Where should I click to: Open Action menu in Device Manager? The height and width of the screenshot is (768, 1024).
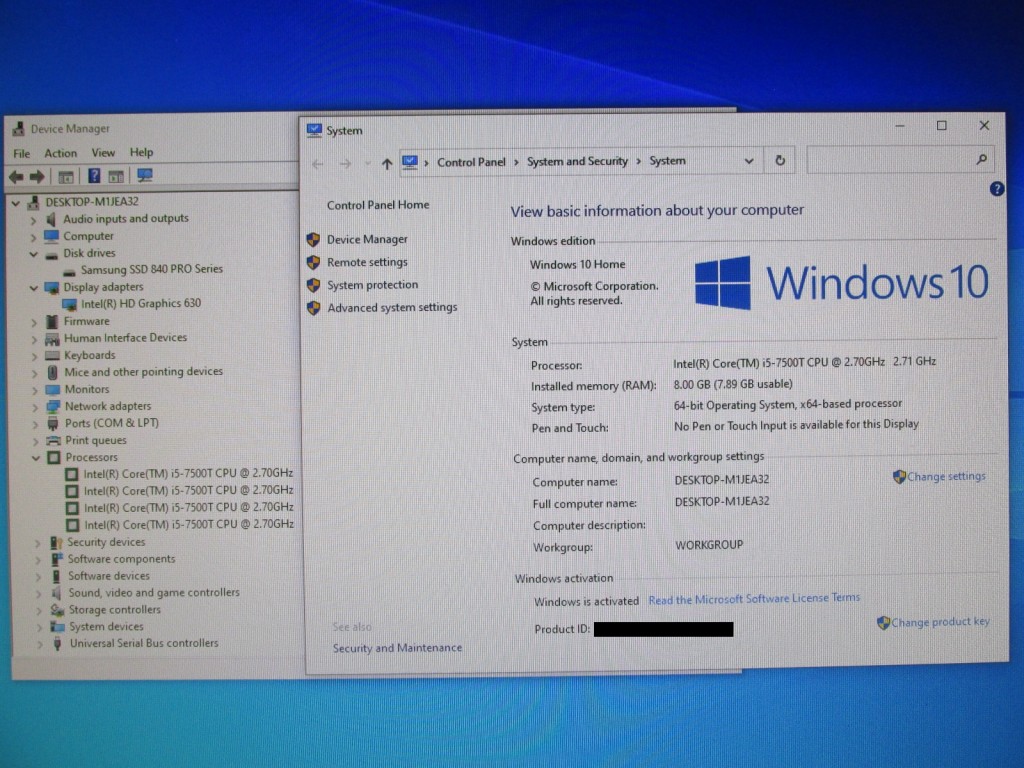(60, 153)
